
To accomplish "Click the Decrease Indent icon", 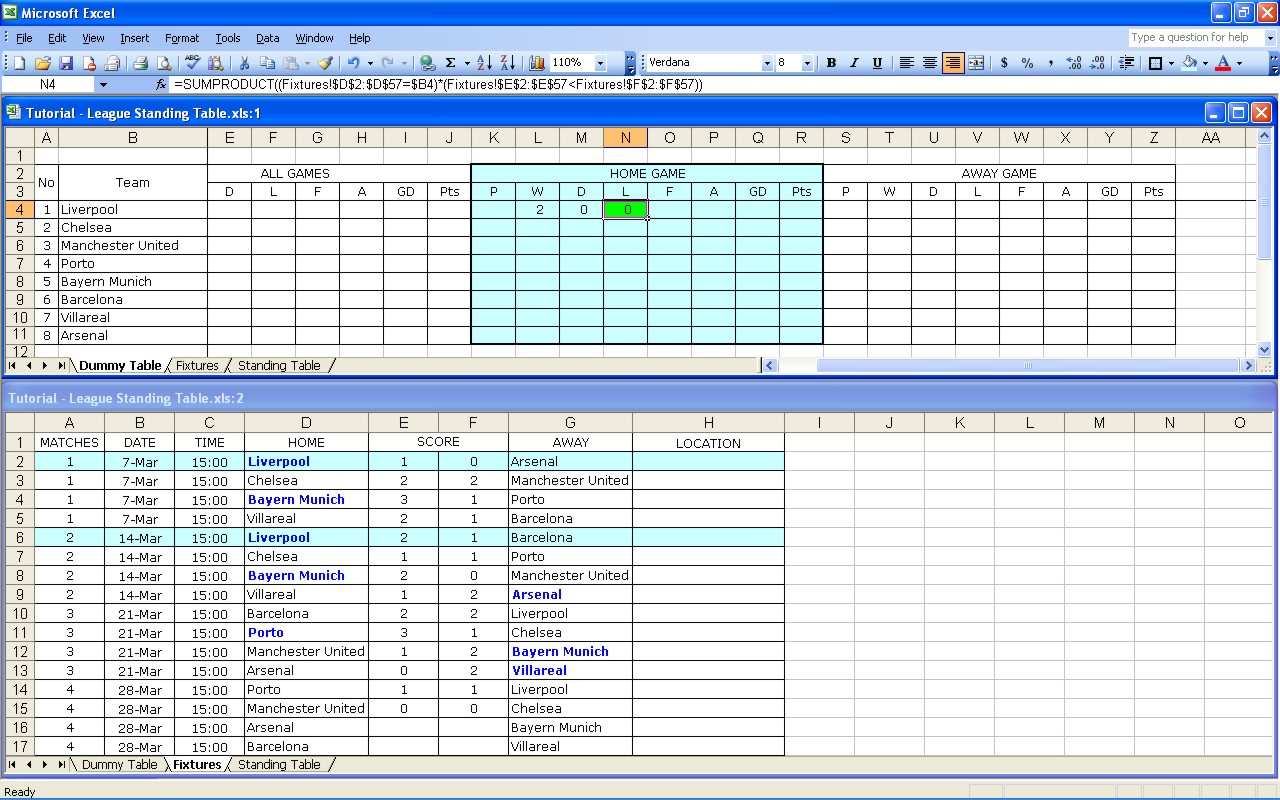I will [1126, 63].
